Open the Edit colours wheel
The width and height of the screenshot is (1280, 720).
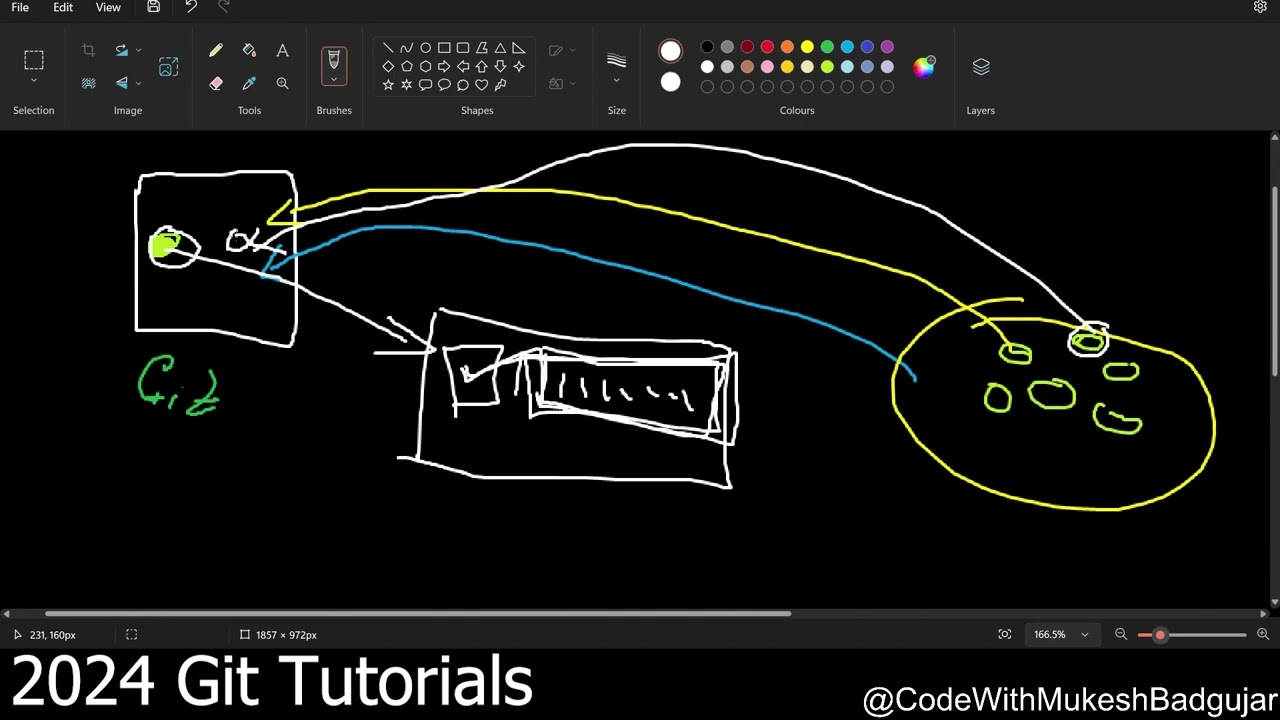pos(924,67)
